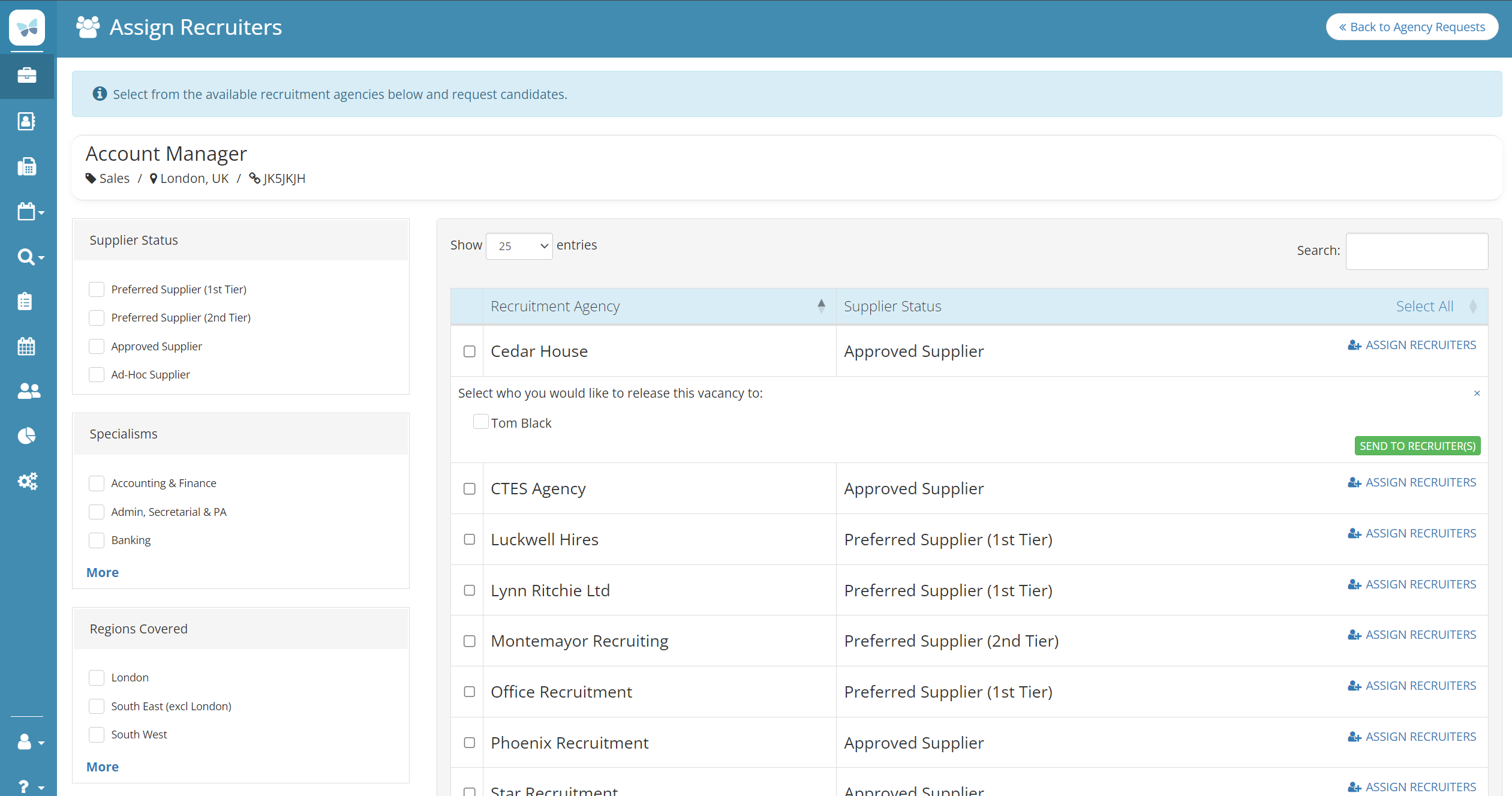This screenshot has height=796, width=1512.
Task: Click Send to Recruiter(s) button
Action: tap(1417, 446)
